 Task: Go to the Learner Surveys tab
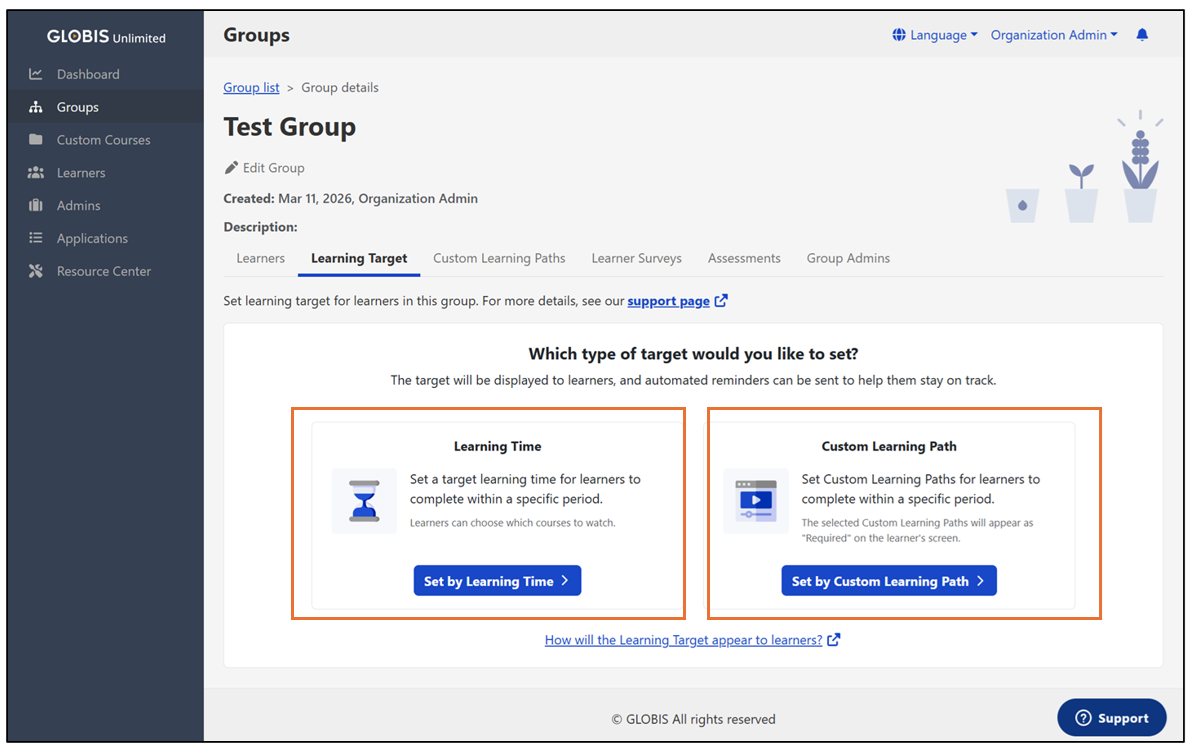[637, 258]
